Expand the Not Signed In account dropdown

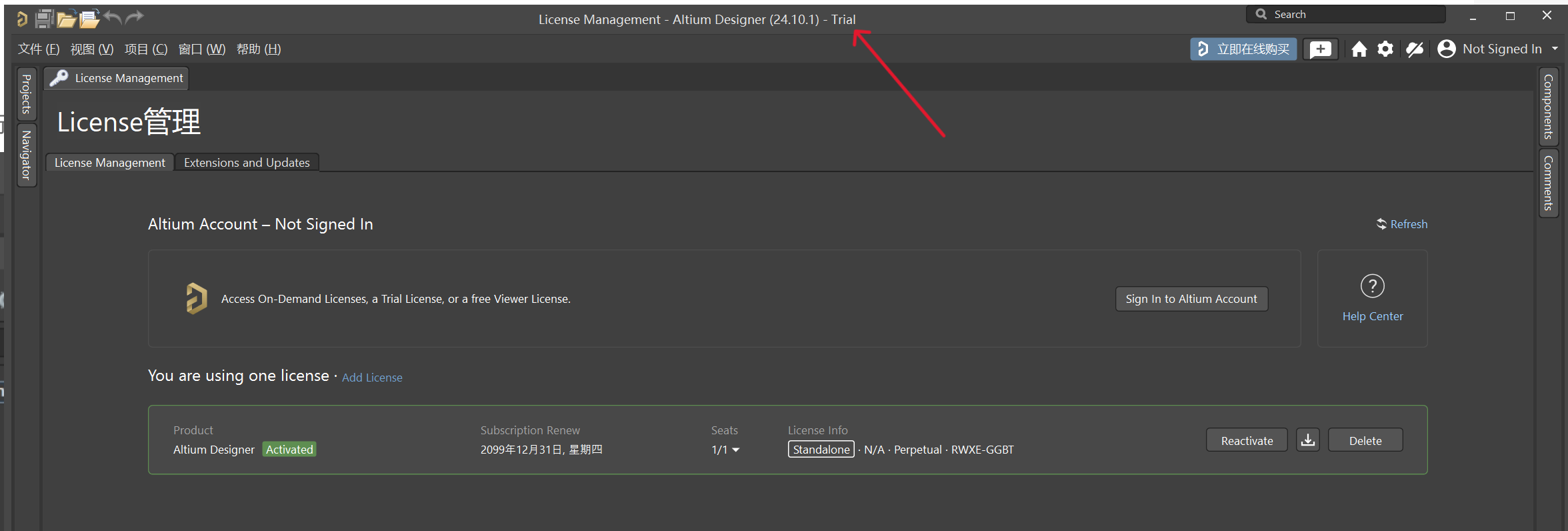point(1555,49)
